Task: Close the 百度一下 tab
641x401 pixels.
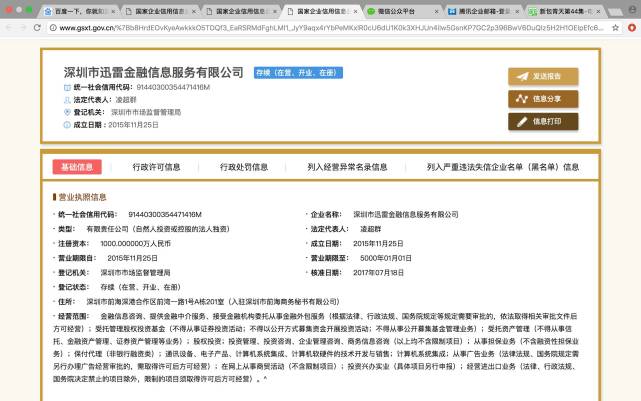Action: 113,11
